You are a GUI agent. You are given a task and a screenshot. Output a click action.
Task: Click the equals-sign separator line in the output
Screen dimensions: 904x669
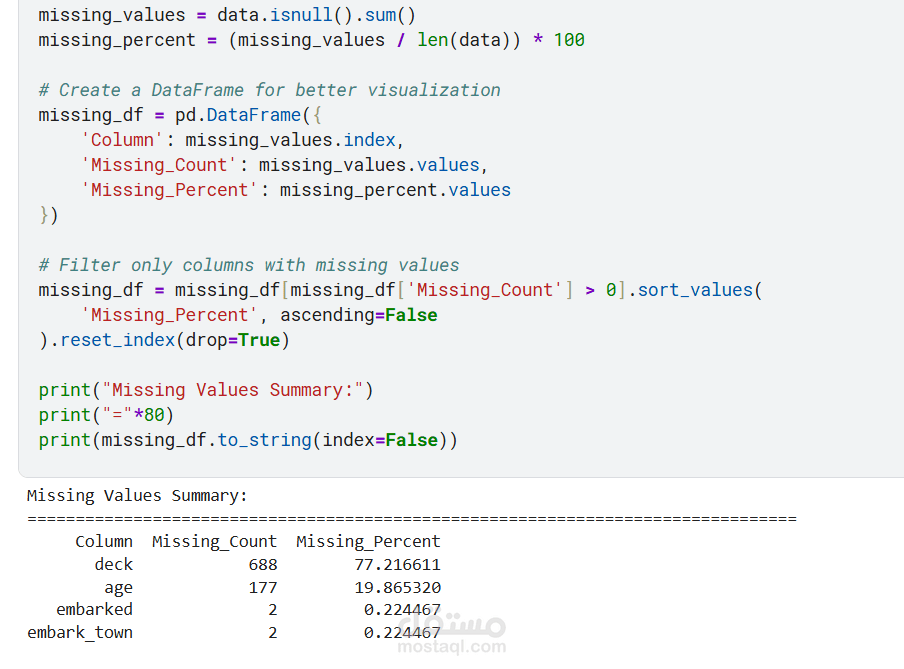[411, 518]
